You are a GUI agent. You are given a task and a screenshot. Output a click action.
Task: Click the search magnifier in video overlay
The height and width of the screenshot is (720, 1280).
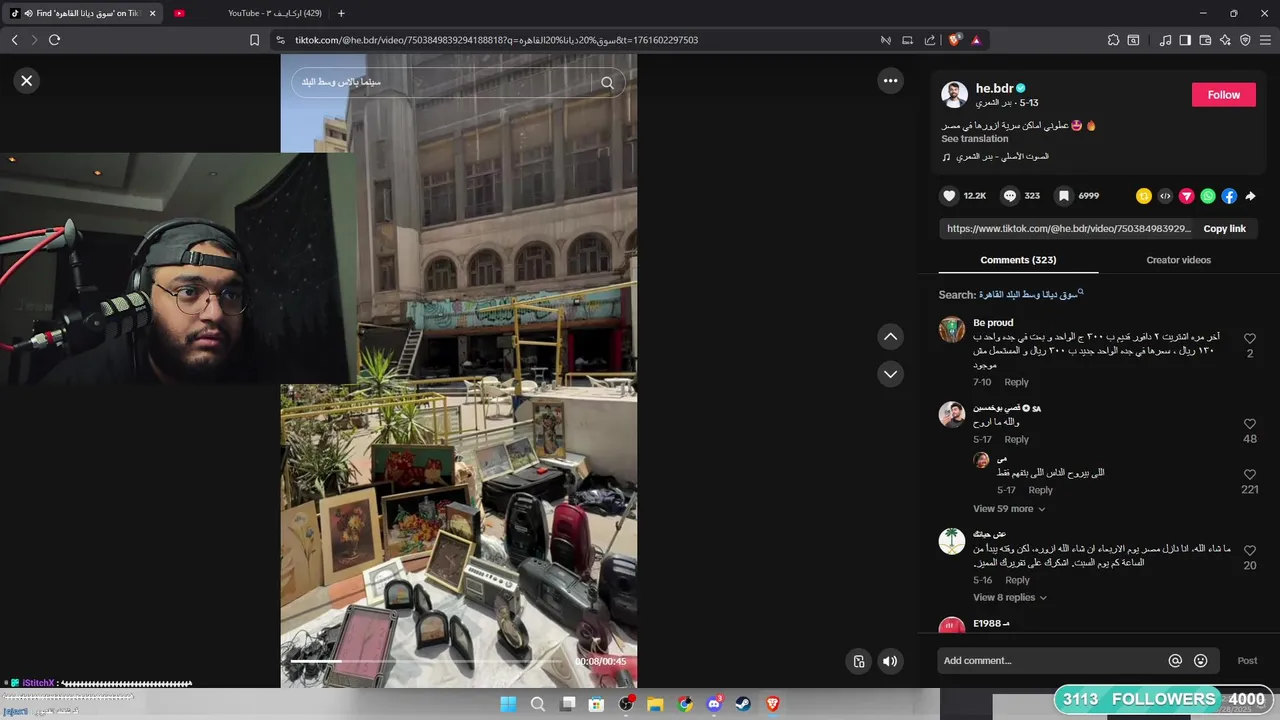coord(607,83)
